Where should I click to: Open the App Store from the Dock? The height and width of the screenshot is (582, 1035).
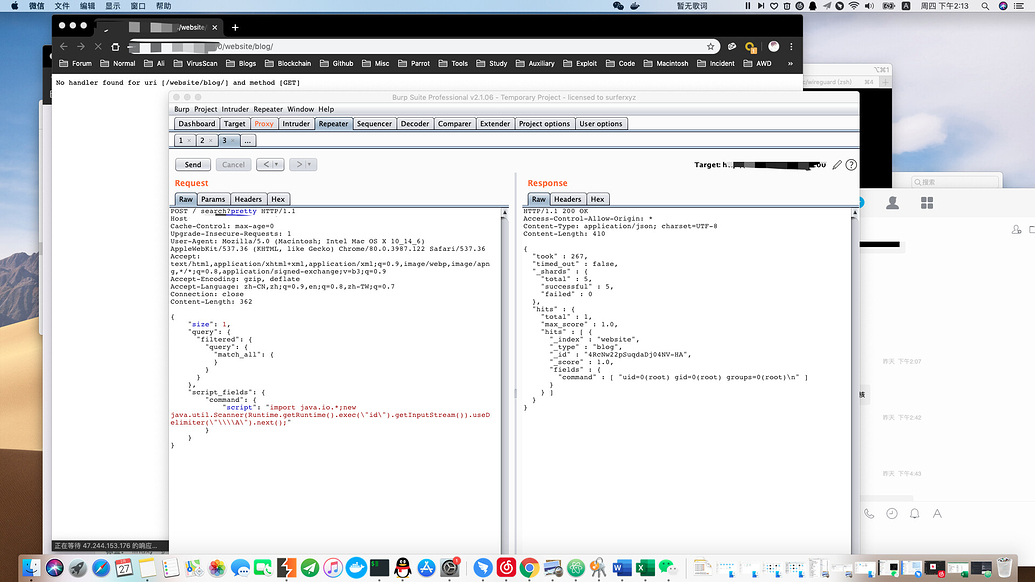tap(425, 568)
